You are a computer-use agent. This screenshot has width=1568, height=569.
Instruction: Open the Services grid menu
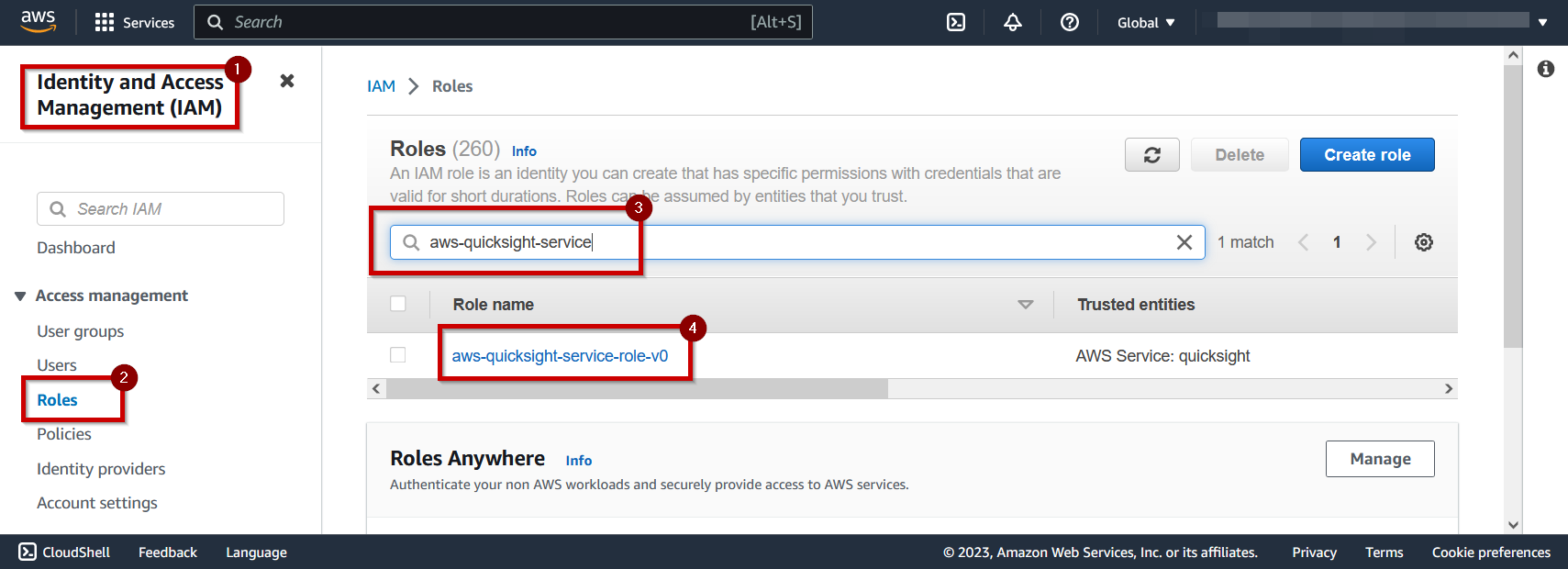point(135,22)
